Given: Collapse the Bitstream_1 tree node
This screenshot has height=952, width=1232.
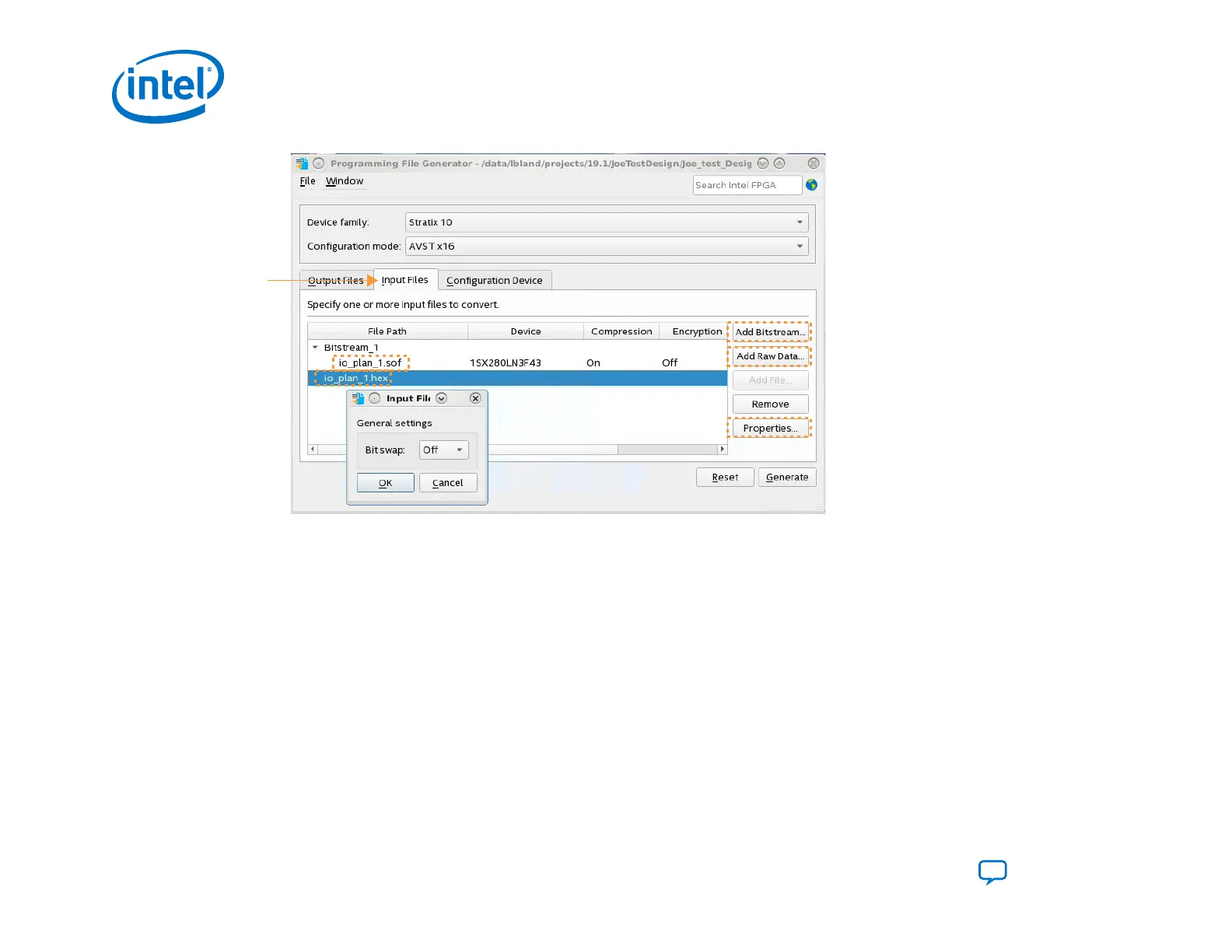Looking at the screenshot, I should [x=315, y=348].
